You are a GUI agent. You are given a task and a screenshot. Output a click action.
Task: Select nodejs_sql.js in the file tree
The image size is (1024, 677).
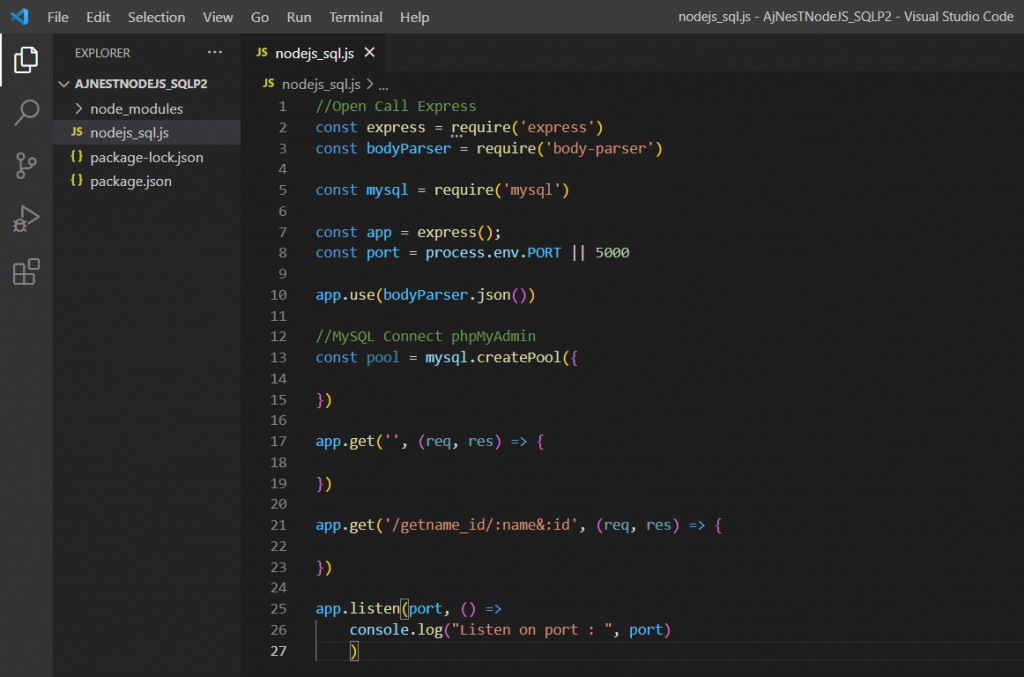[x=132, y=133]
